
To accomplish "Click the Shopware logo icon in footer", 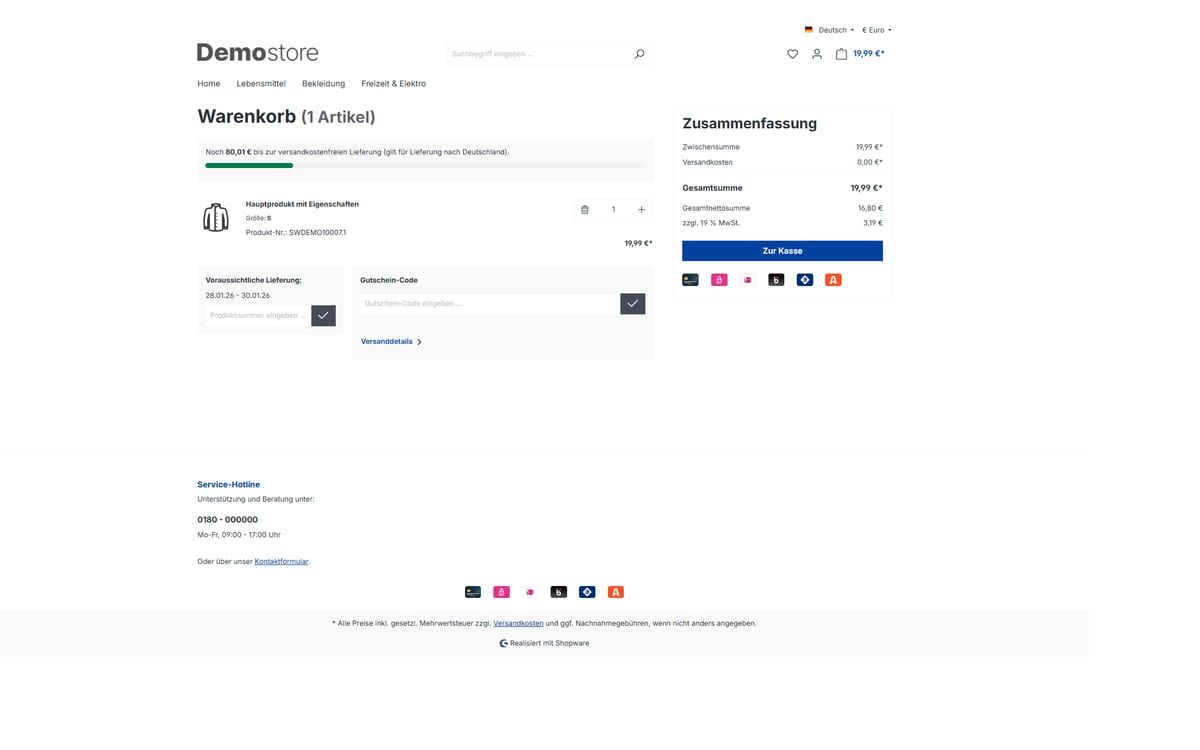I will (504, 643).
